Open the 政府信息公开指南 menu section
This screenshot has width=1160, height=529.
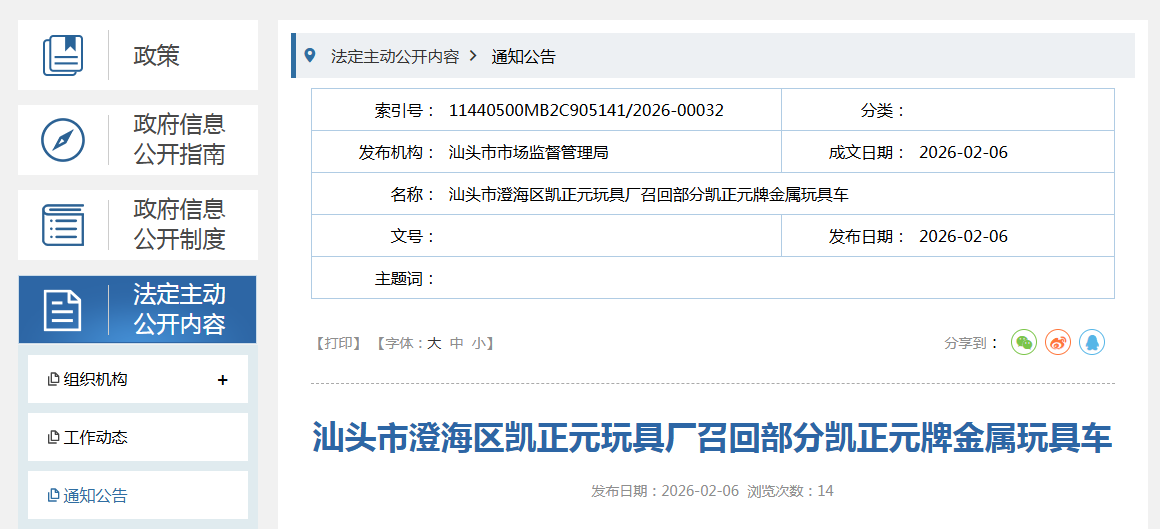180,140
